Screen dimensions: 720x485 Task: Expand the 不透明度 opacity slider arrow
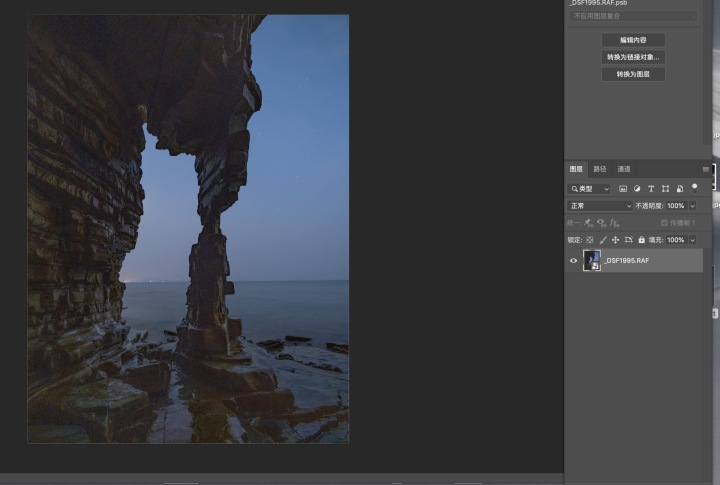pyautogui.click(x=693, y=206)
